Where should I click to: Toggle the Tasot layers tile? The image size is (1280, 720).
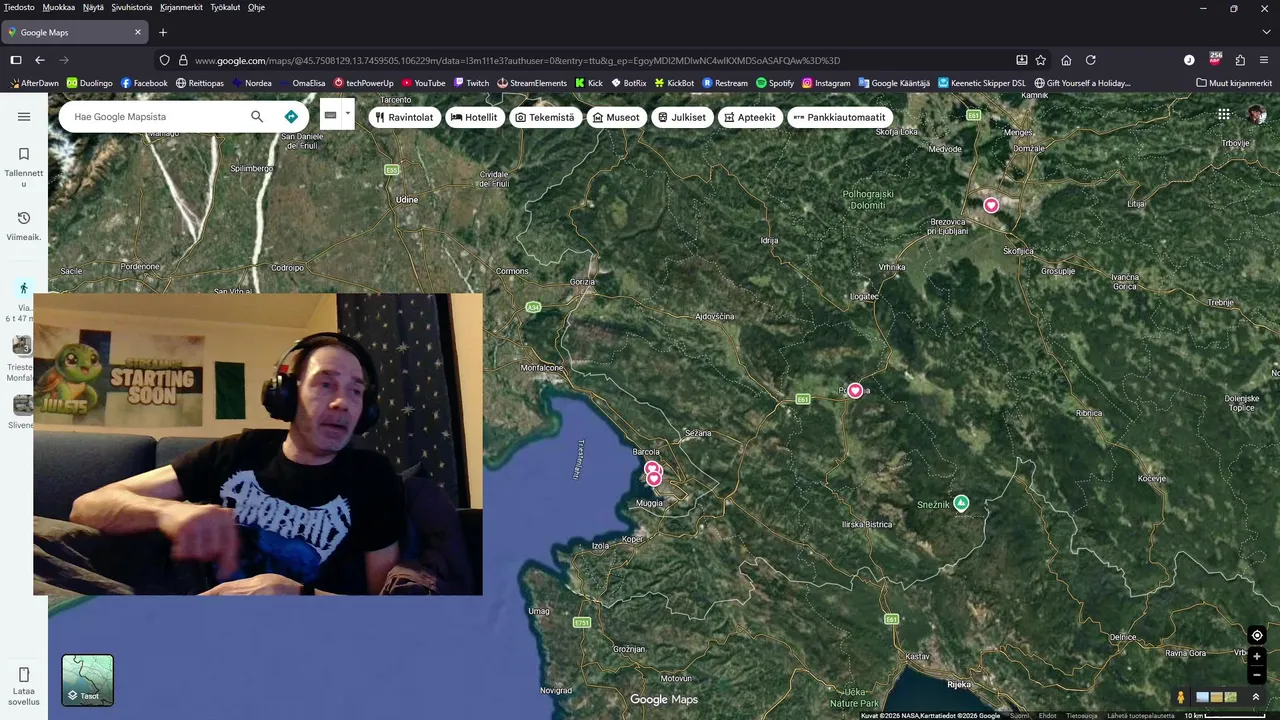[88, 680]
